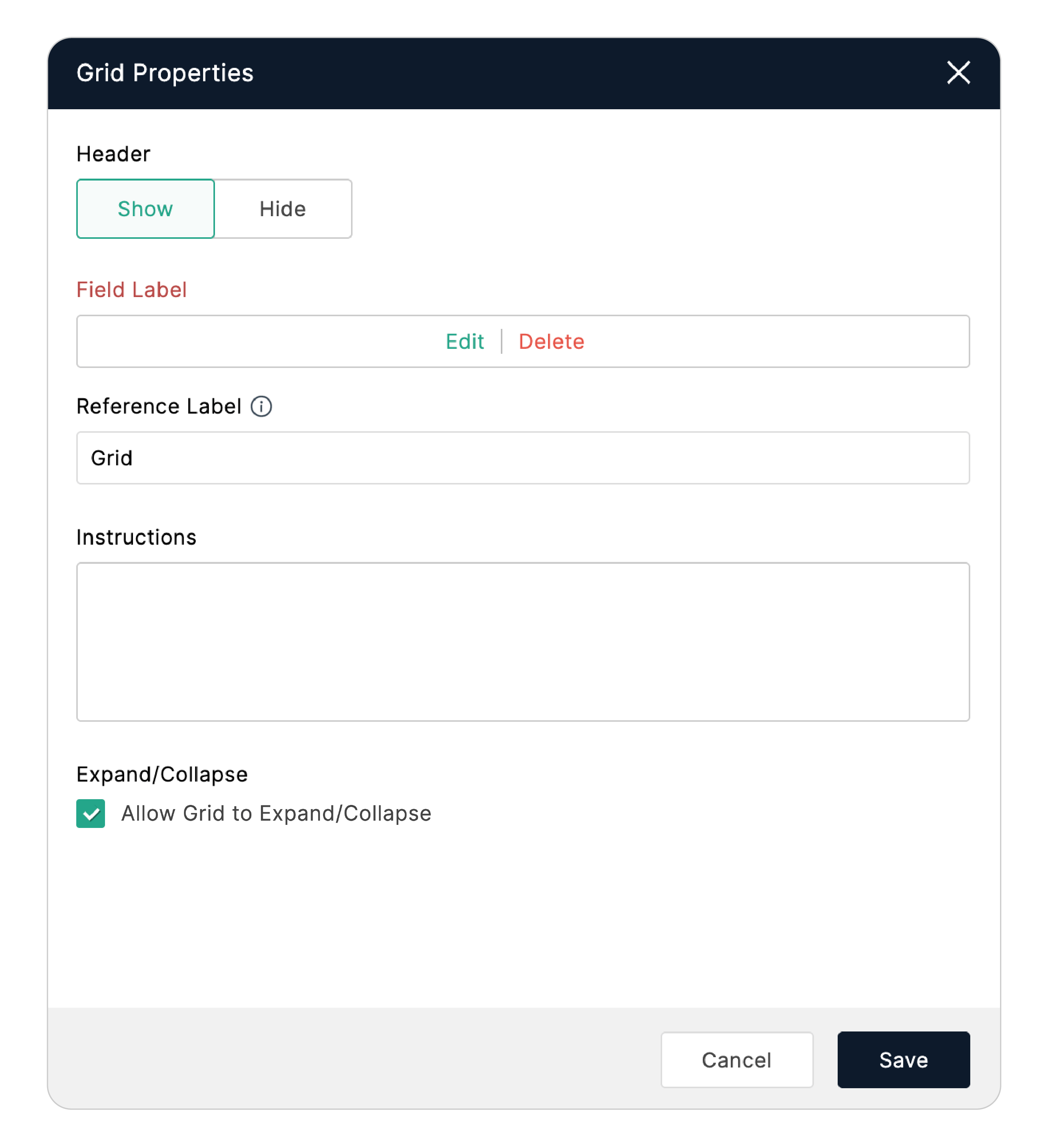Click the Grid Properties title text
The image size is (1040, 1148).
[x=165, y=73]
